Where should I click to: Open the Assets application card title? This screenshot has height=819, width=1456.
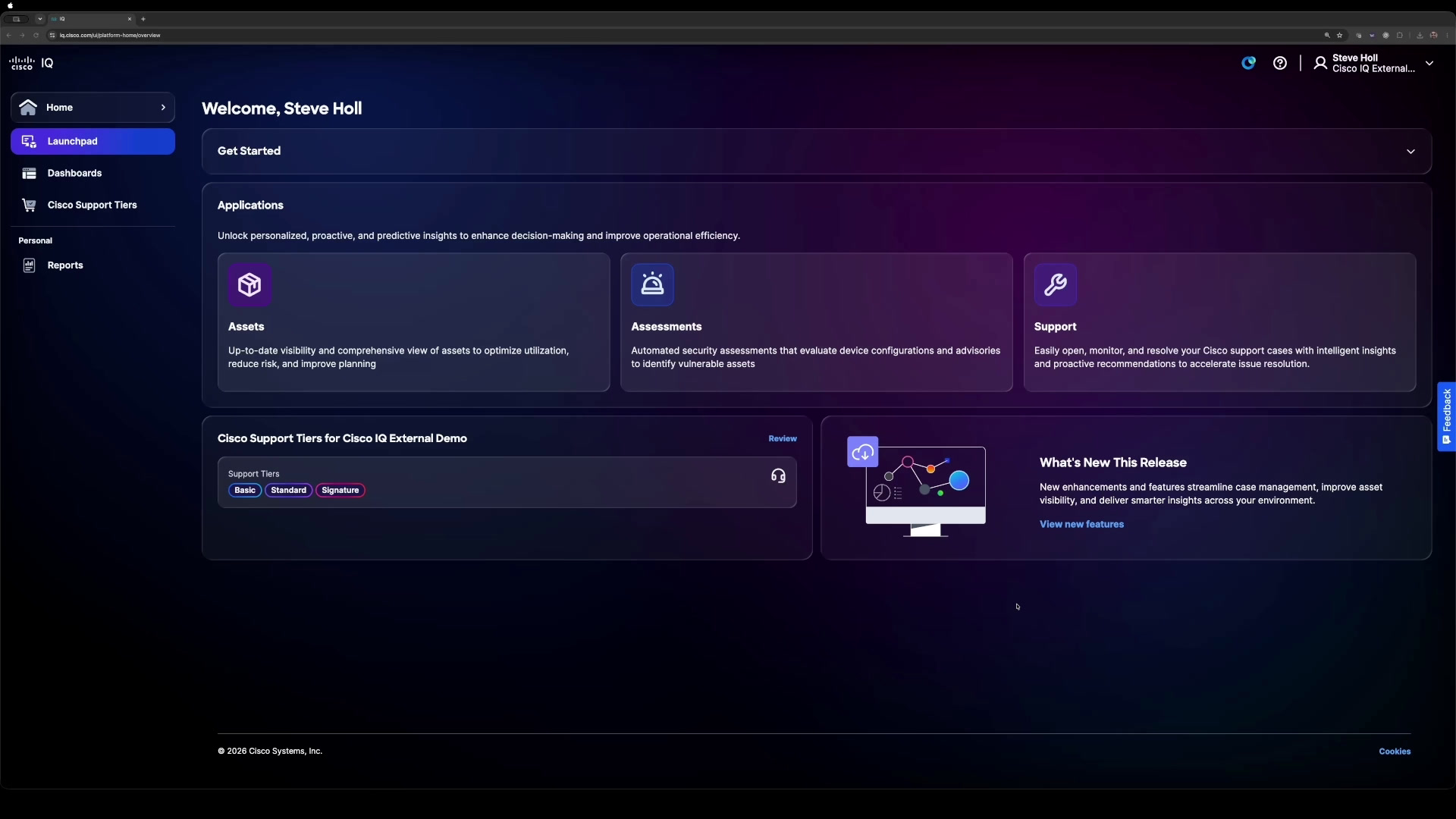click(x=246, y=327)
